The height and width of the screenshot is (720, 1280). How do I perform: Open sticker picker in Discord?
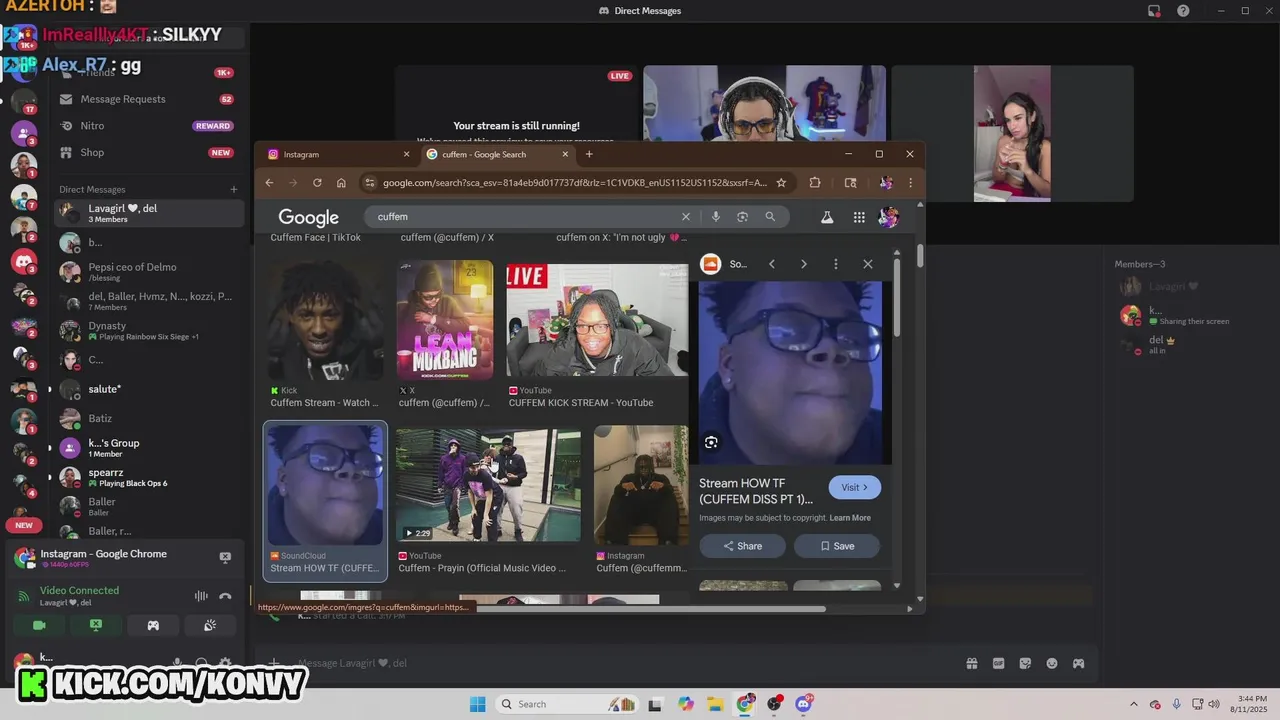[x=1025, y=663]
